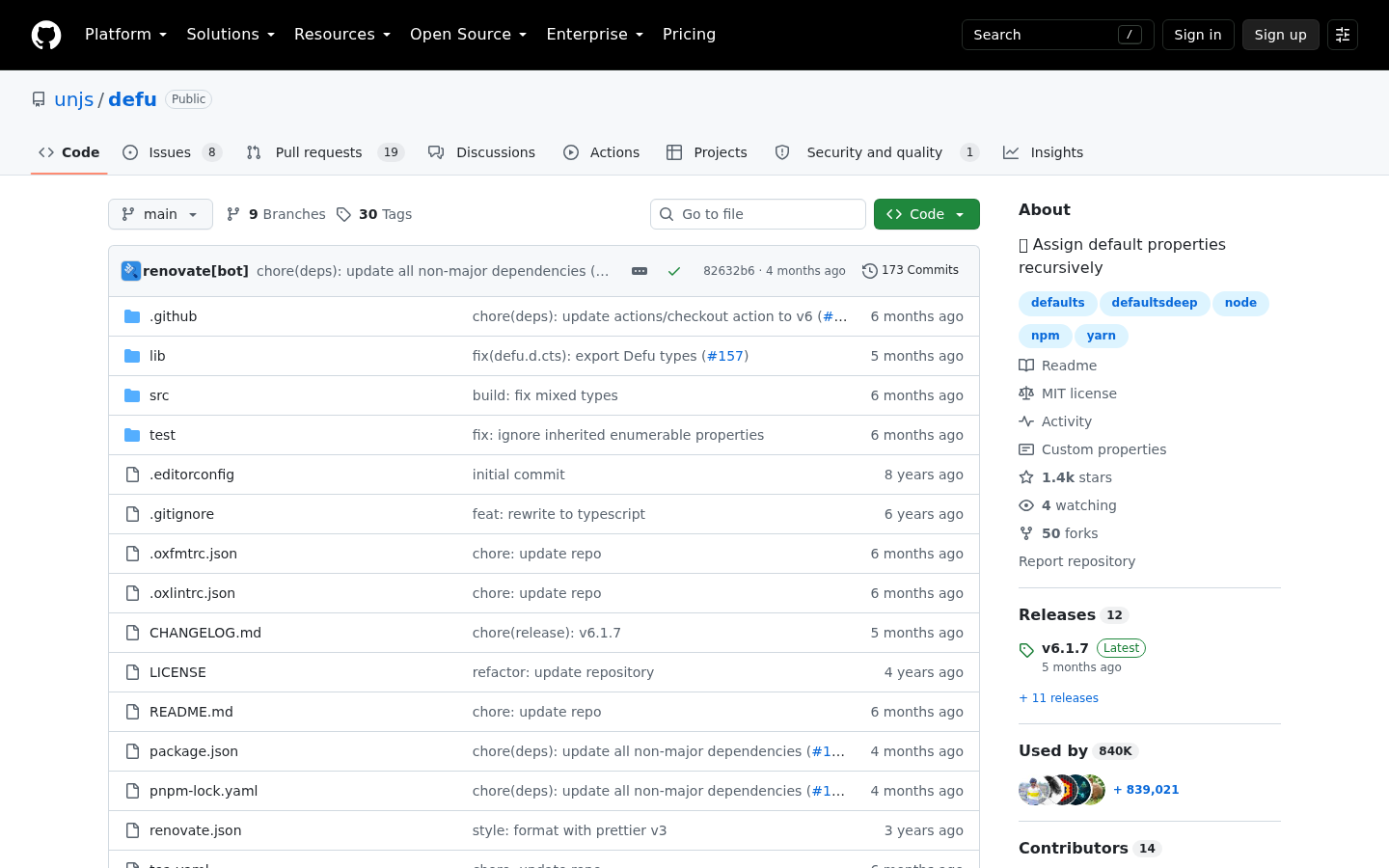Open the + 839,021 dependents link
Viewport: 1389px width, 868px height.
coord(1146,790)
